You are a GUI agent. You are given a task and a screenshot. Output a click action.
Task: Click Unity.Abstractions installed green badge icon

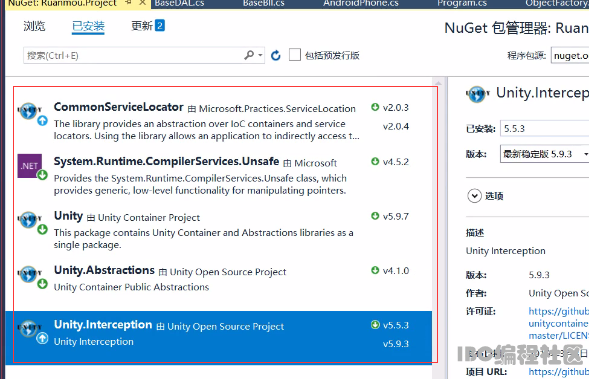pos(42,284)
